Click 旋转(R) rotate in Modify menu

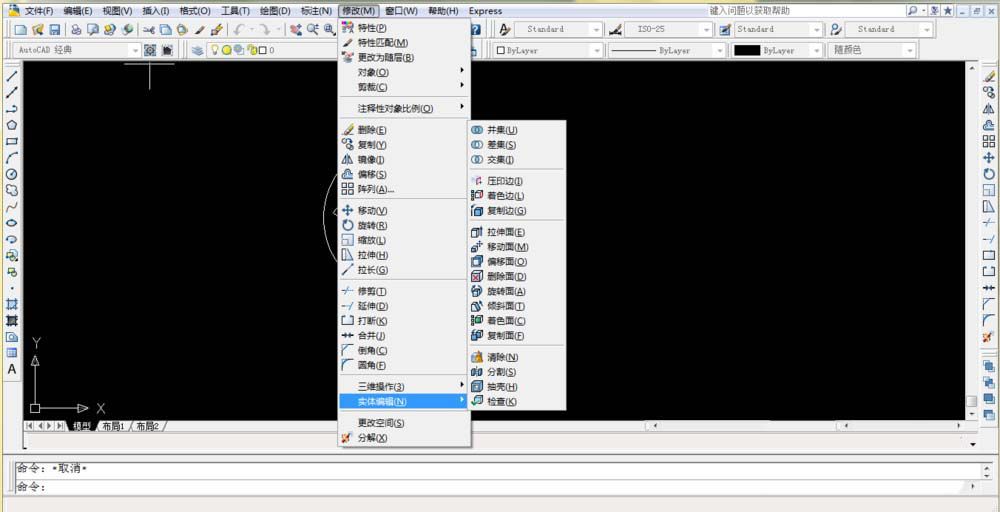coord(371,226)
